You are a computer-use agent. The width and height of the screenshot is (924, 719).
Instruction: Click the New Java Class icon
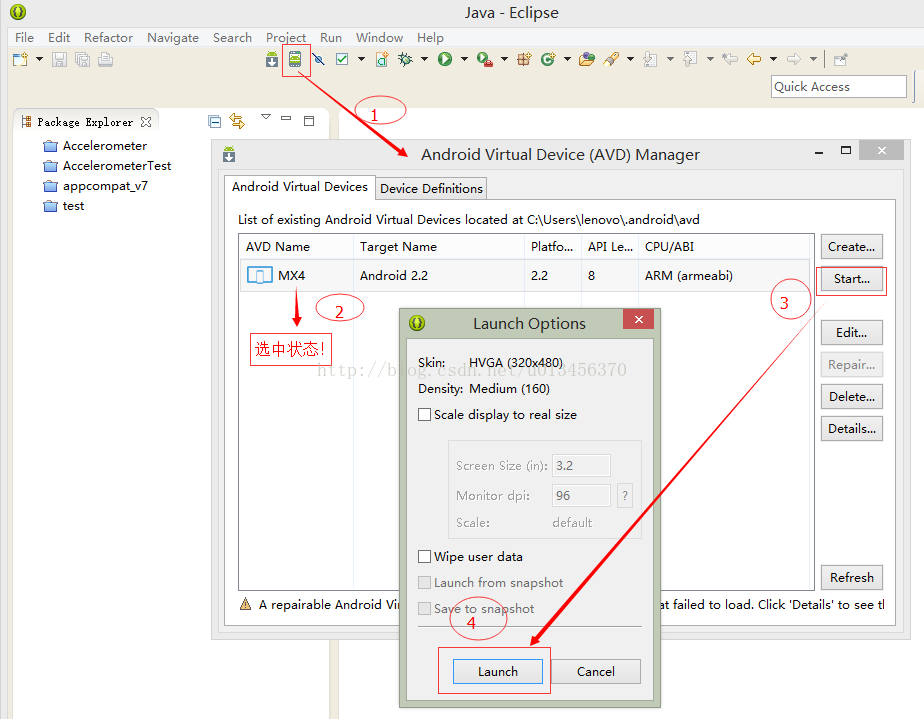coord(548,59)
